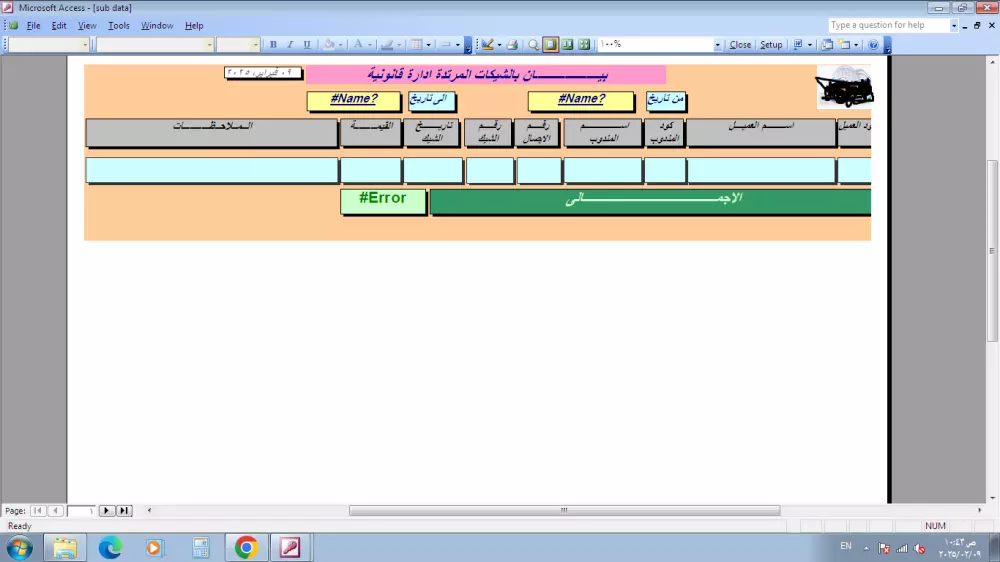Click the Fill/Back Color bucket icon

[x=328, y=45]
